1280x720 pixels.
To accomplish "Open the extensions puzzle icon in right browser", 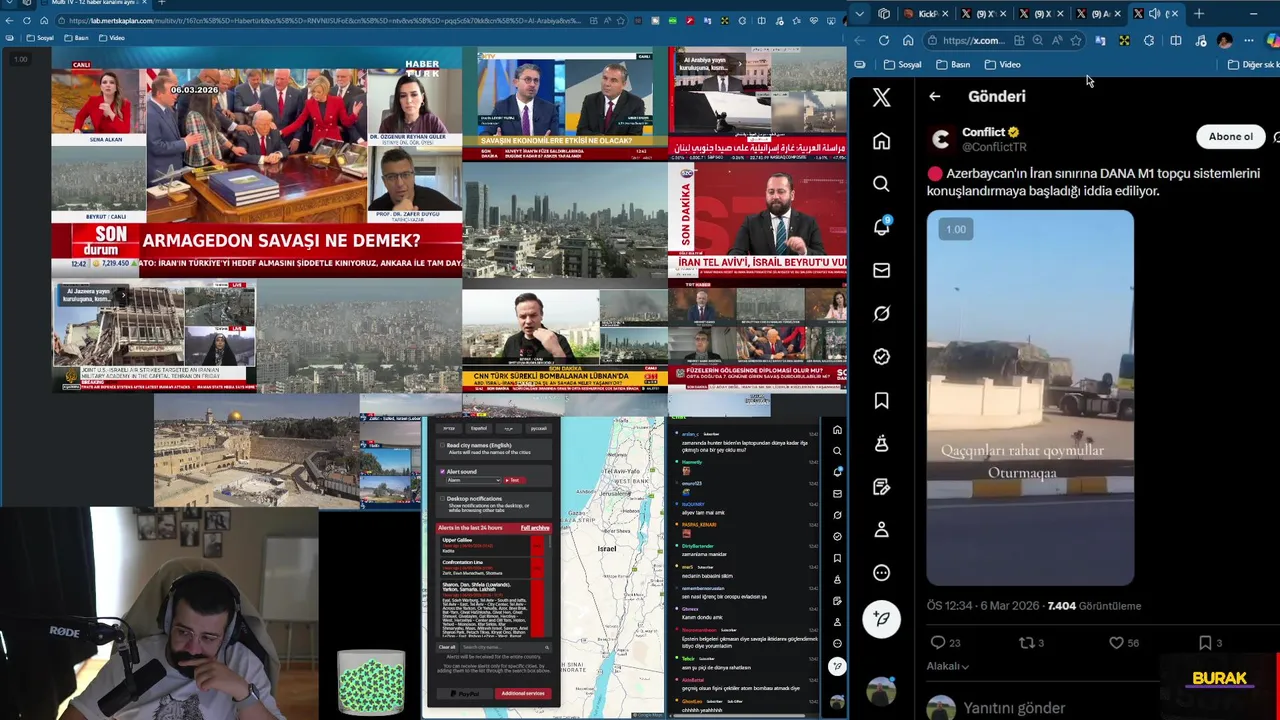I will [1148, 40].
